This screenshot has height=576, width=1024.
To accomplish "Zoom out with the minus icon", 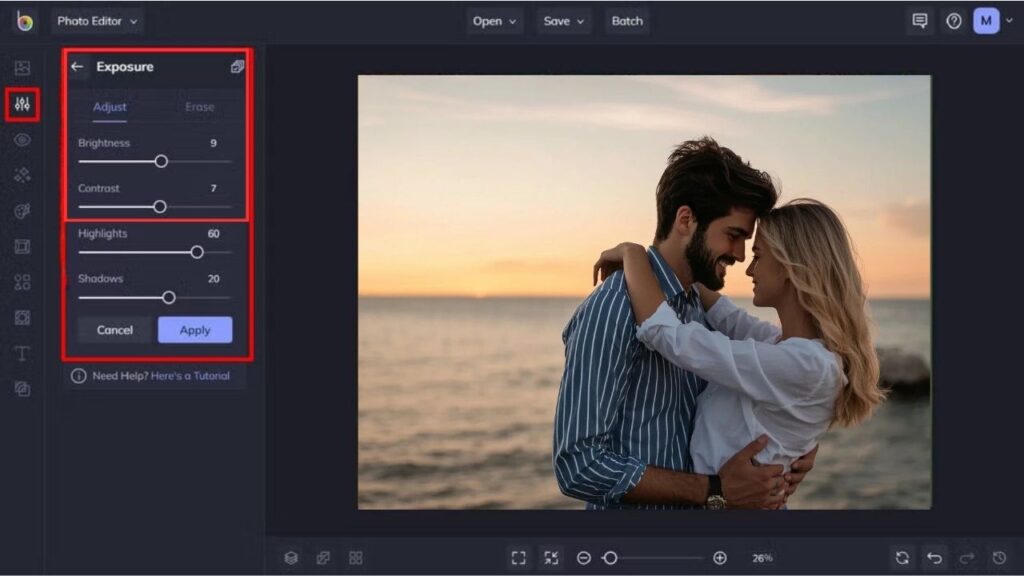I will click(584, 558).
